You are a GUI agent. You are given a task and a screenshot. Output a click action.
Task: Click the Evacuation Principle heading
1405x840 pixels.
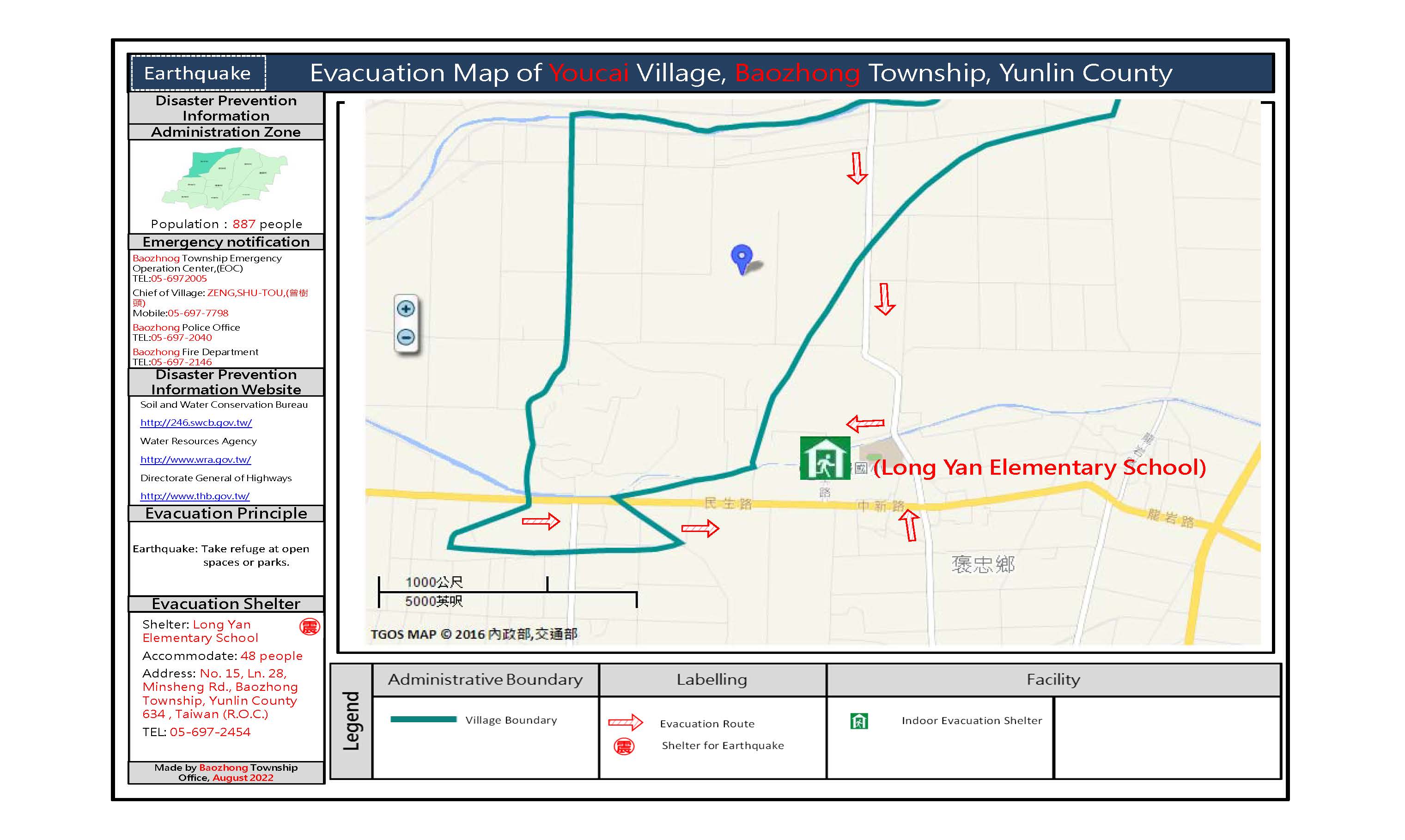pos(226,514)
